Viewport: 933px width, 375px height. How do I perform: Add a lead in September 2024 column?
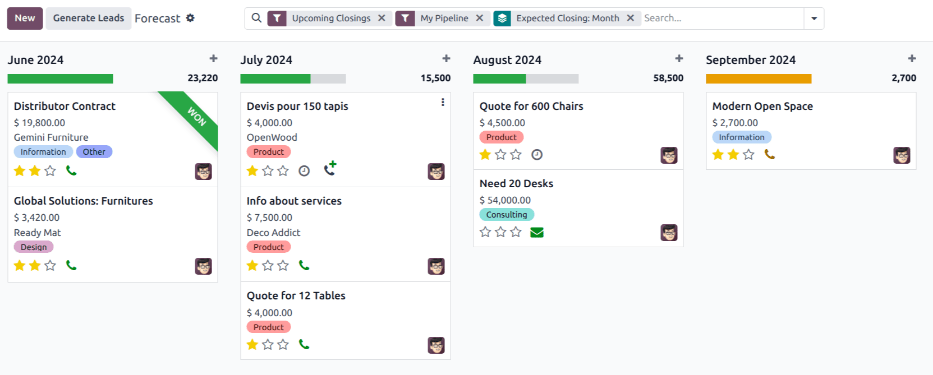pyautogui.click(x=912, y=58)
